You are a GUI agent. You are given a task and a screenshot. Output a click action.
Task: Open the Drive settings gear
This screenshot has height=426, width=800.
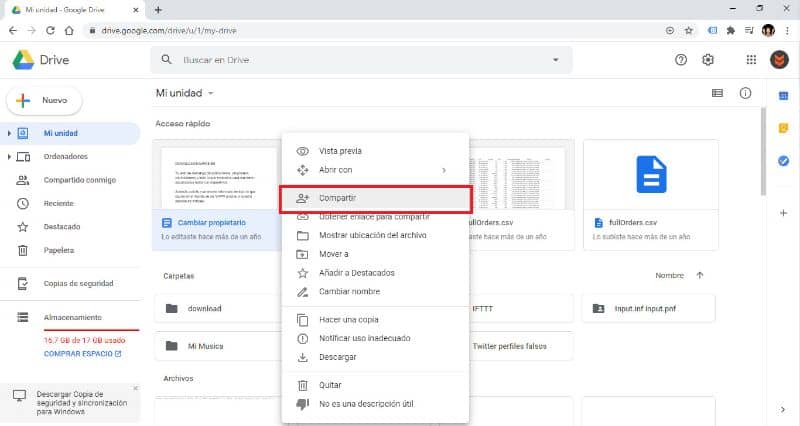708,60
